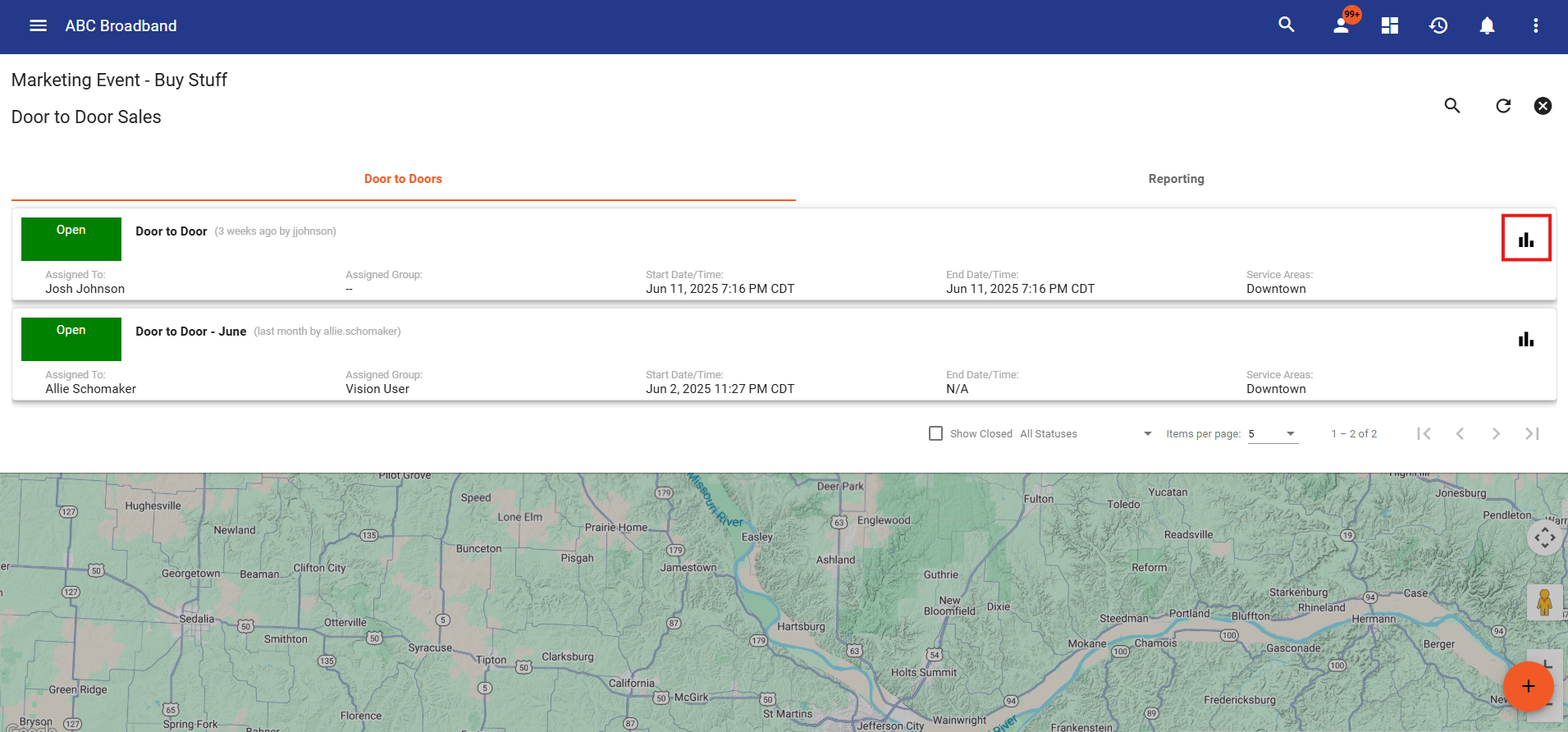
Task: Click the ABC Broadband title
Action: click(x=121, y=25)
